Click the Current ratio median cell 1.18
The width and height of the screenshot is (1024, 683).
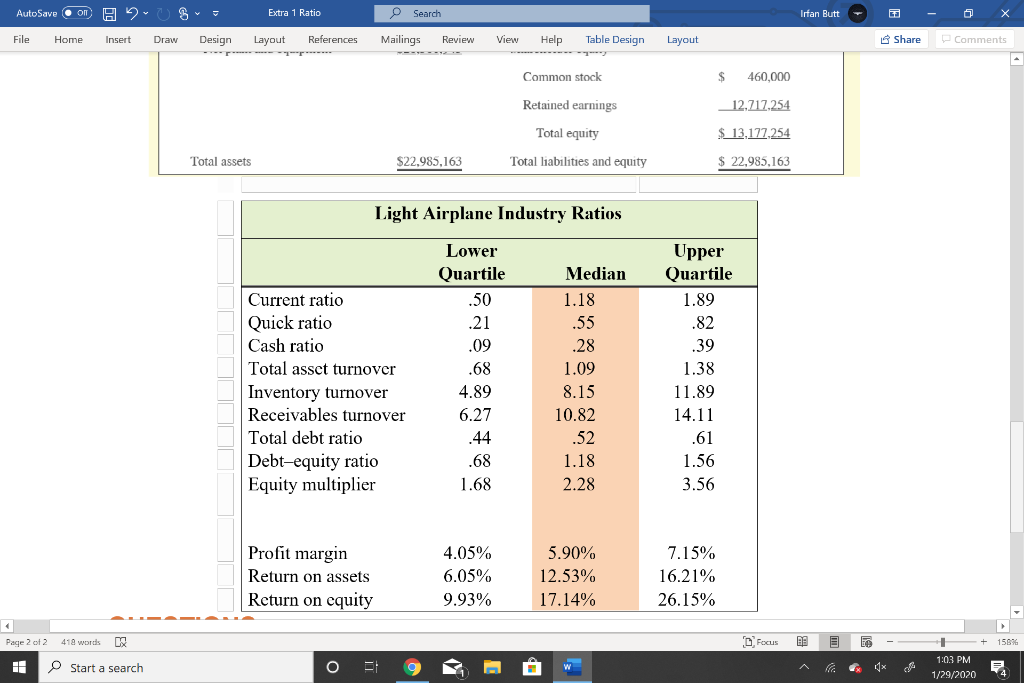(x=579, y=300)
